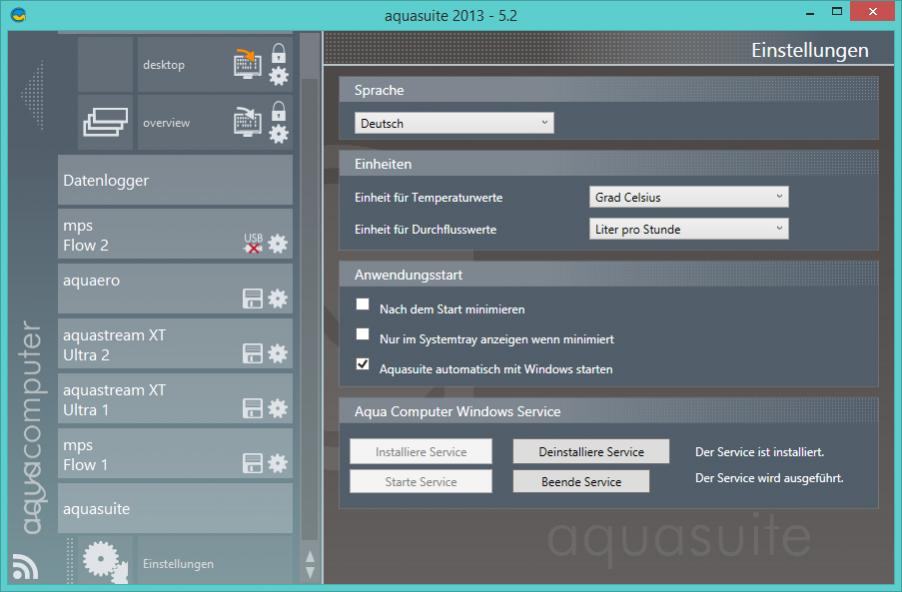Open gear settings for mps Flow 2
The height and width of the screenshot is (592, 902).
pos(278,244)
